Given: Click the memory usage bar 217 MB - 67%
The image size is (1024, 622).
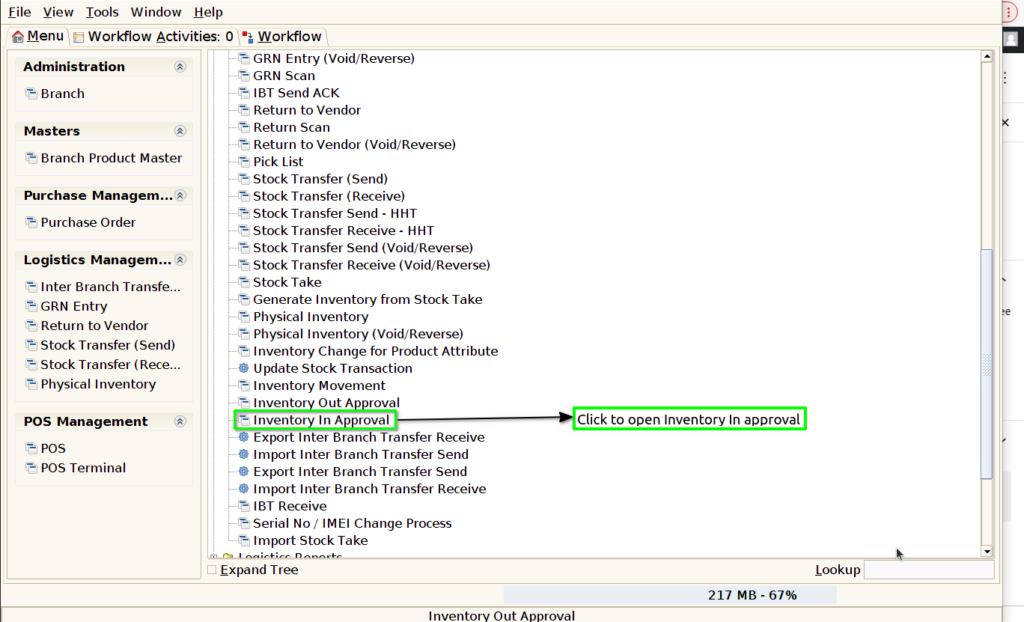Looking at the screenshot, I should click(x=669, y=595).
